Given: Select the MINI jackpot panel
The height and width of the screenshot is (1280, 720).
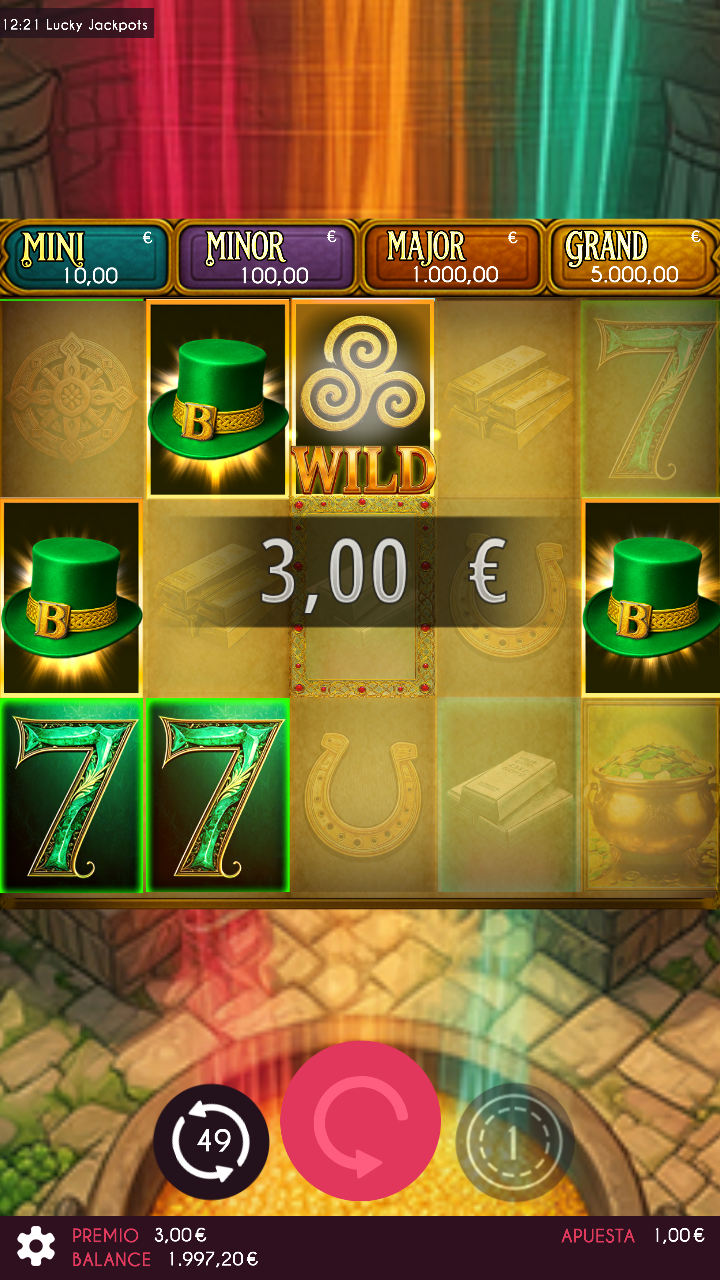Looking at the screenshot, I should (x=88, y=257).
